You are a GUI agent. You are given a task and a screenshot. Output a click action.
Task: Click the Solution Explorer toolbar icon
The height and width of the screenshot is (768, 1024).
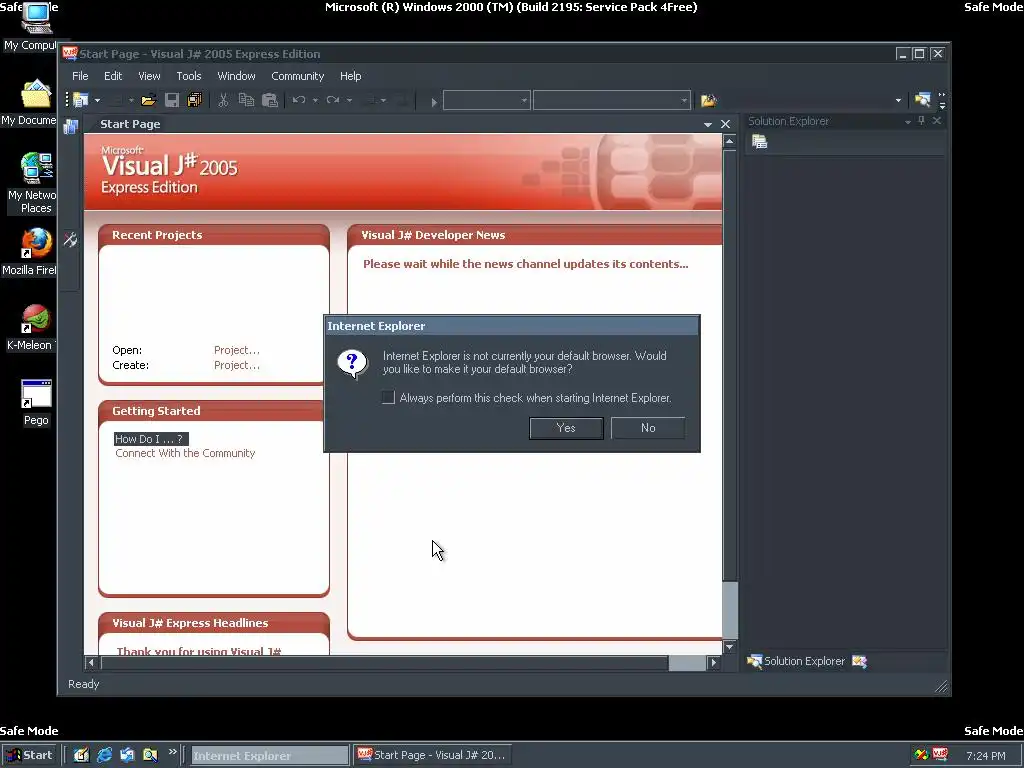[x=922, y=100]
